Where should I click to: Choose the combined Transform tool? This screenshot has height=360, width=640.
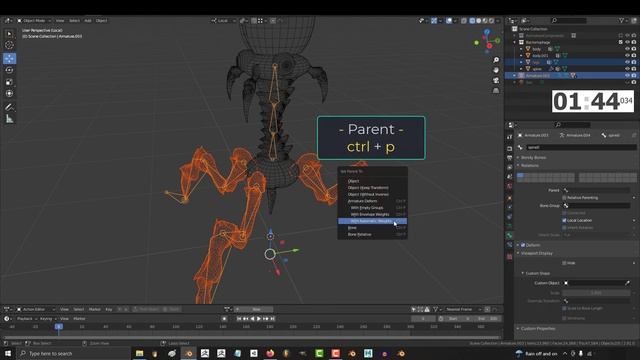coord(9,93)
